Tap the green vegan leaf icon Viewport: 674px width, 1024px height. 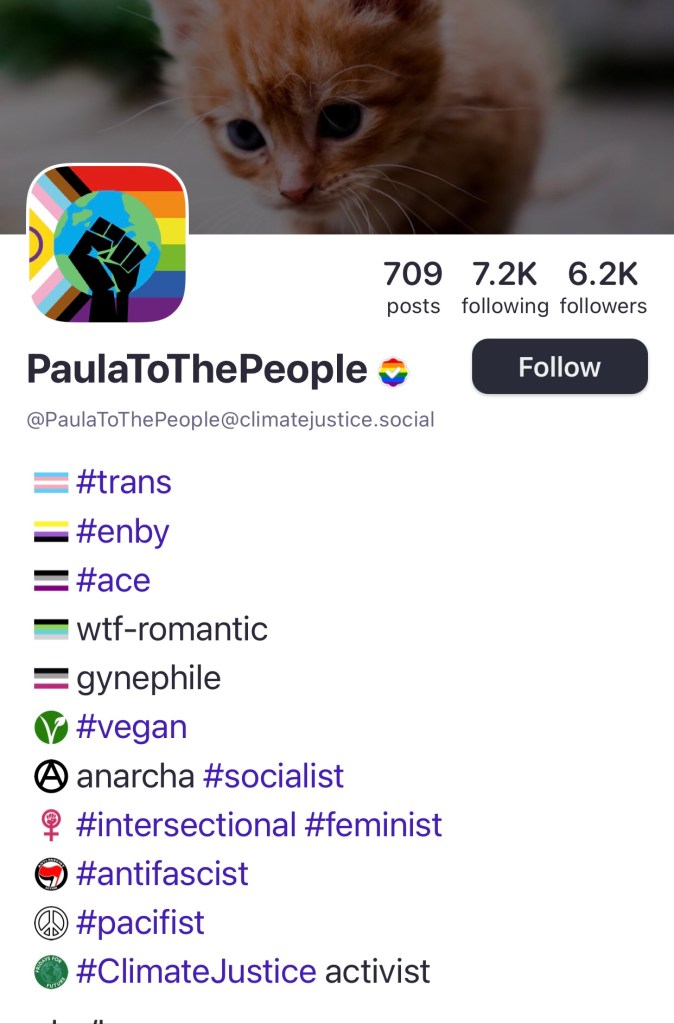coord(51,727)
